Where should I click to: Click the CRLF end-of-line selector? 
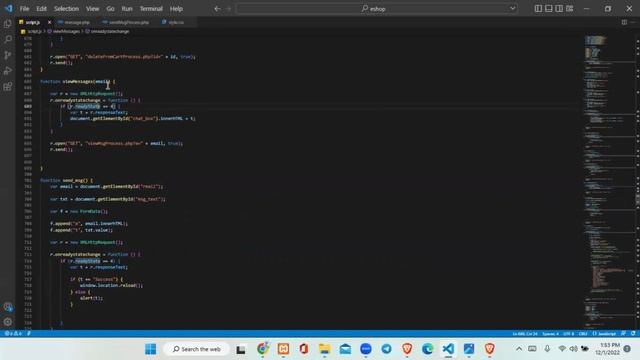(x=583, y=333)
